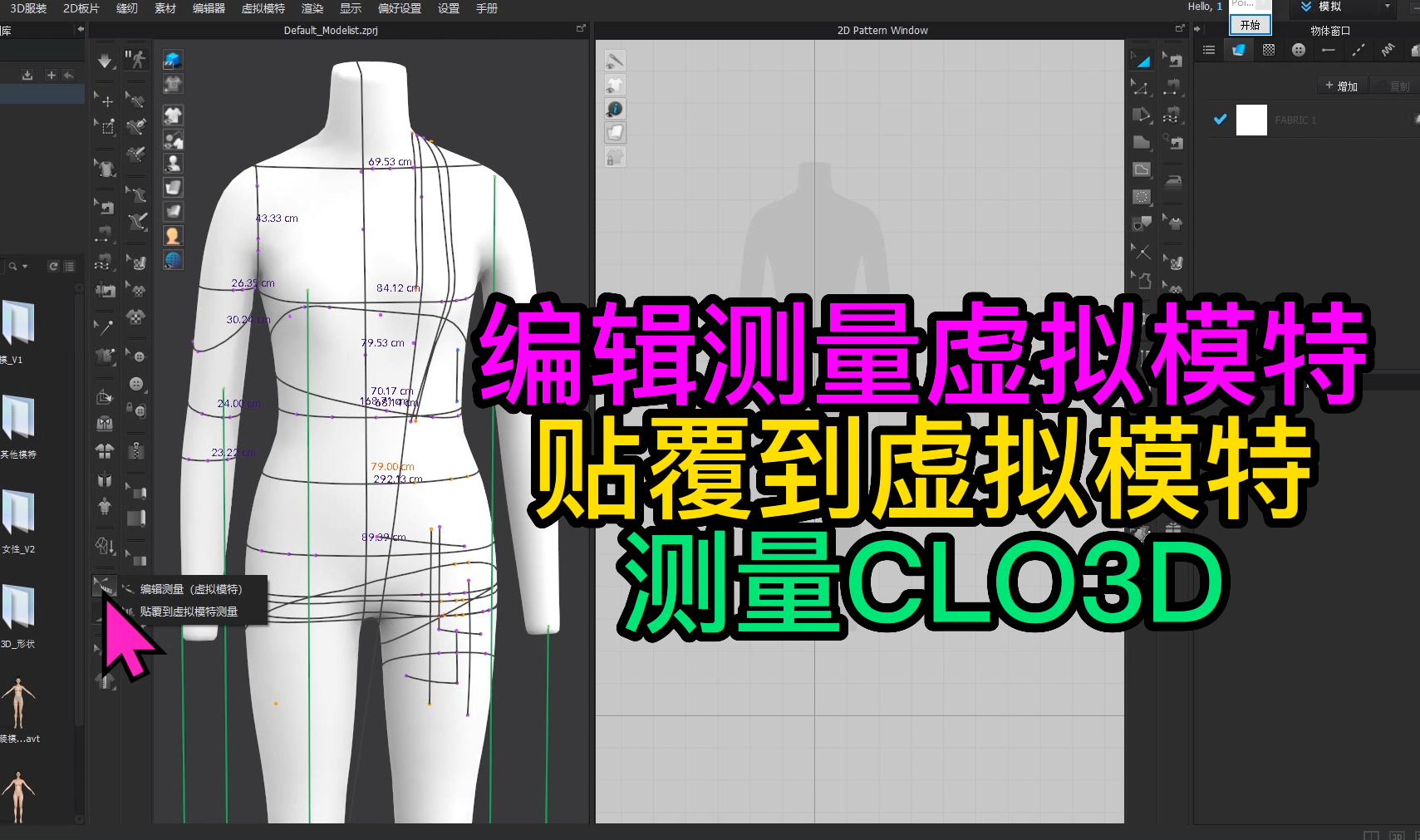Collapse the library panel with the left chevron

tap(80, 27)
